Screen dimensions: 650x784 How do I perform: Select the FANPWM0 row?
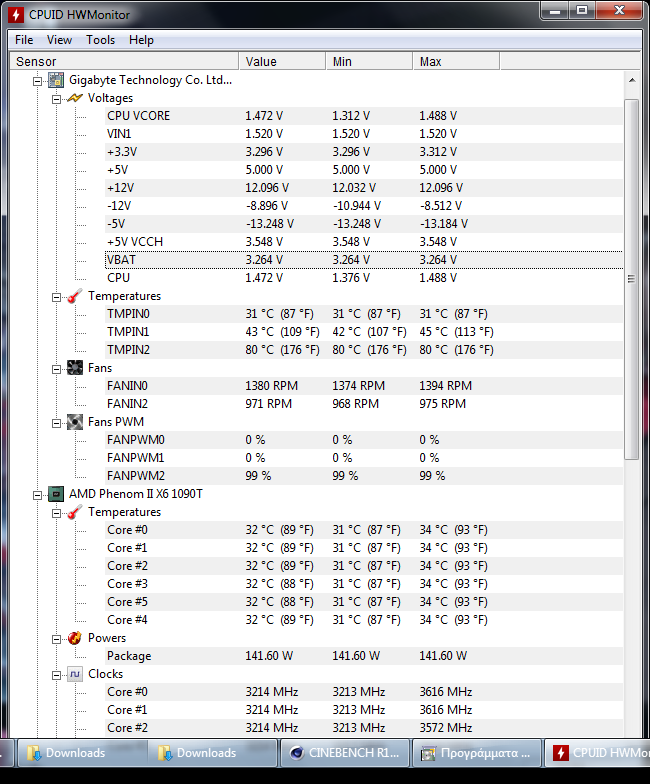364,440
